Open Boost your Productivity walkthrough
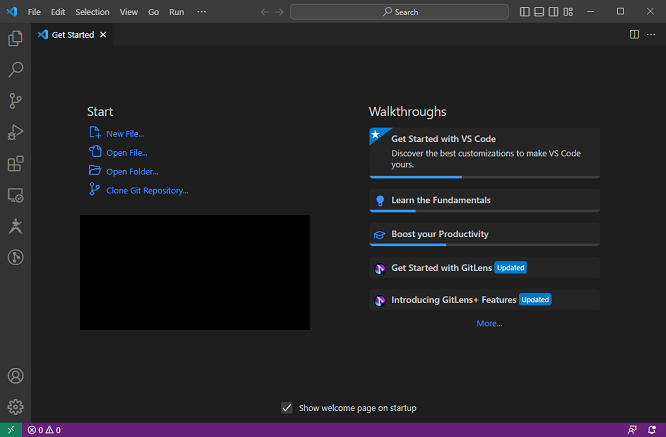This screenshot has width=666, height=437. tap(485, 234)
